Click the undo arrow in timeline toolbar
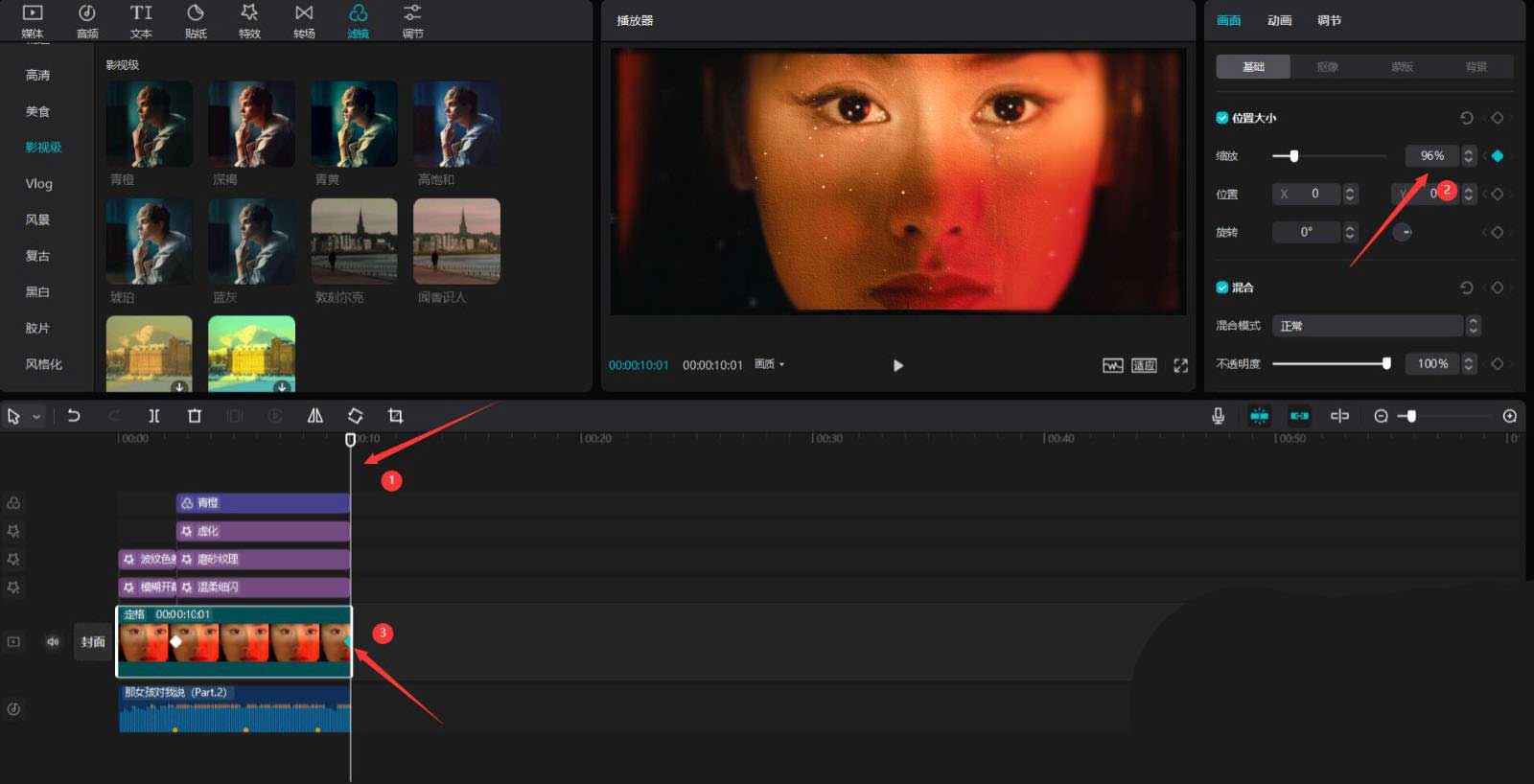This screenshot has width=1534, height=784. click(x=74, y=416)
